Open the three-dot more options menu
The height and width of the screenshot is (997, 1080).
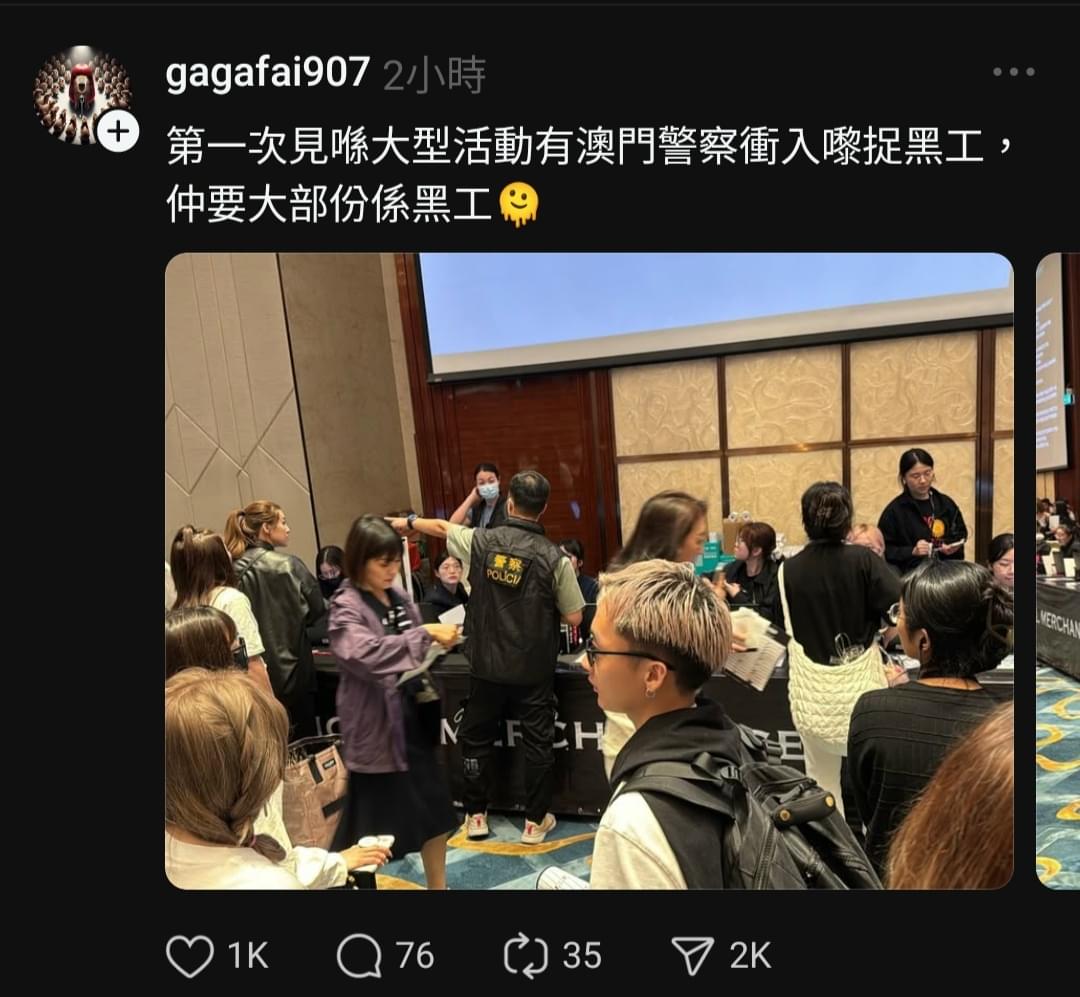(x=1013, y=72)
